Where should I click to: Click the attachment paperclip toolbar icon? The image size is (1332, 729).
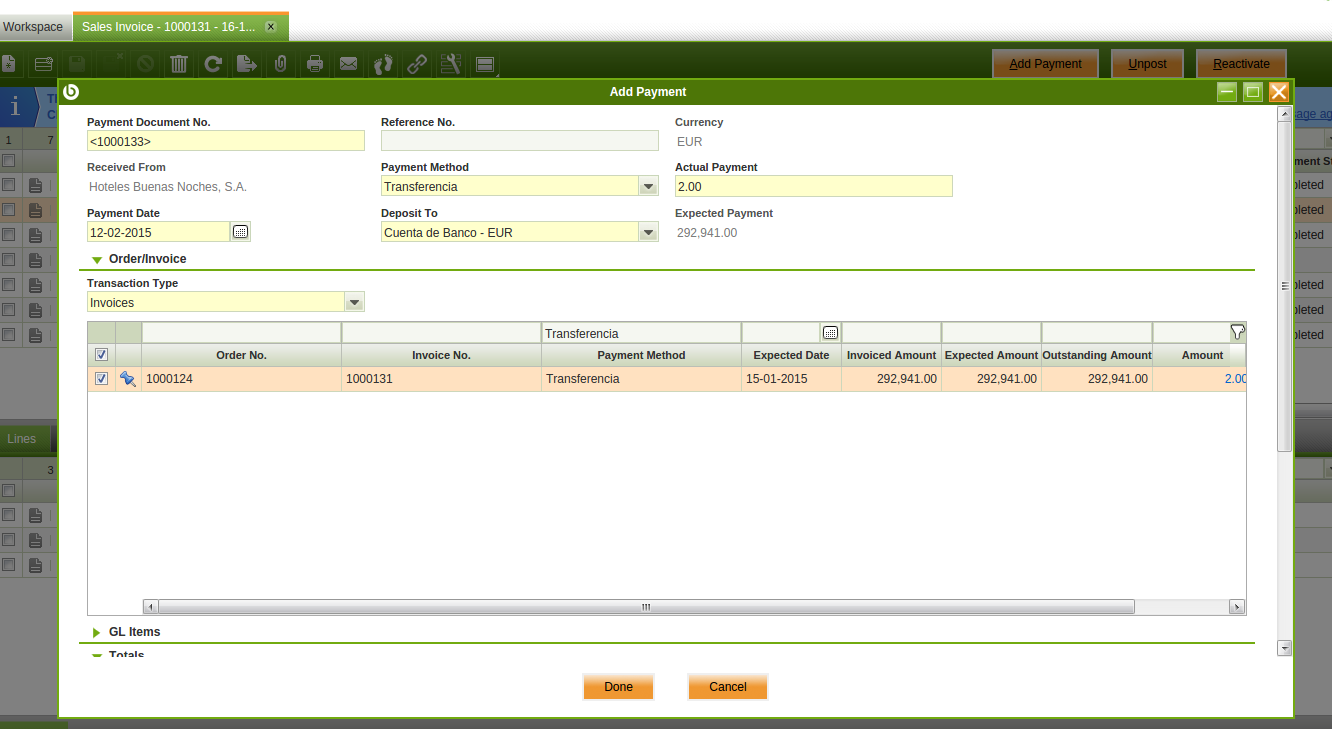coord(281,64)
